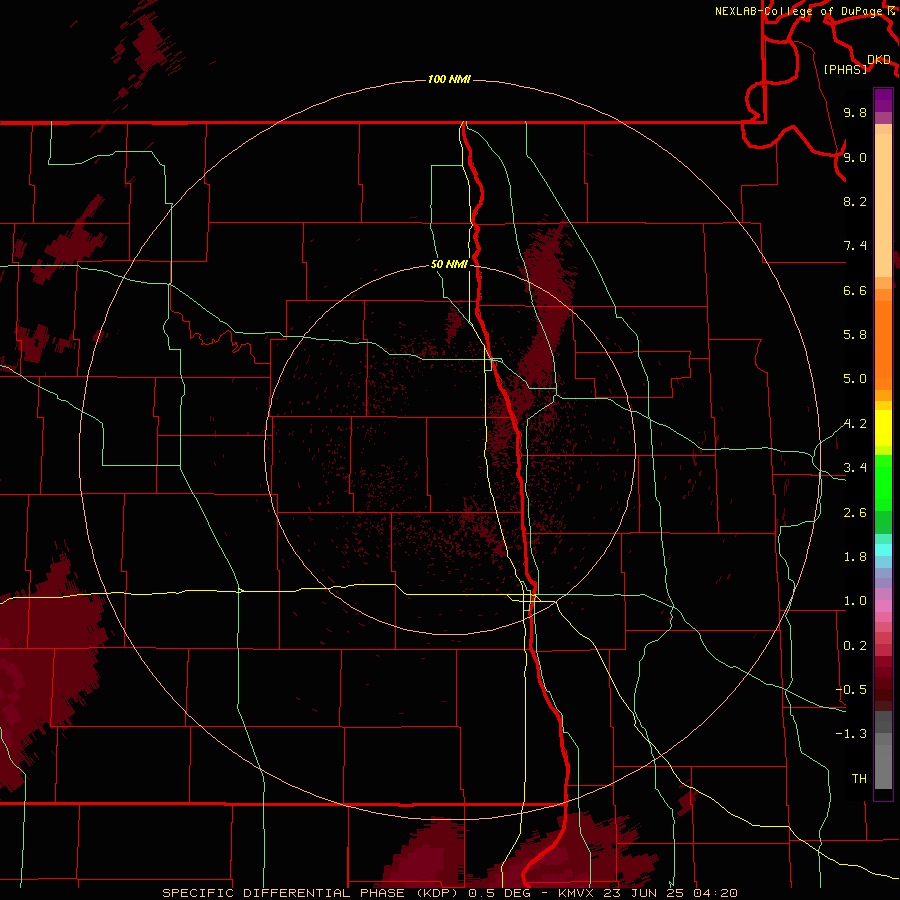Click the Specific Differential Phase caption at bottom
This screenshot has width=900, height=900.
tap(449, 893)
